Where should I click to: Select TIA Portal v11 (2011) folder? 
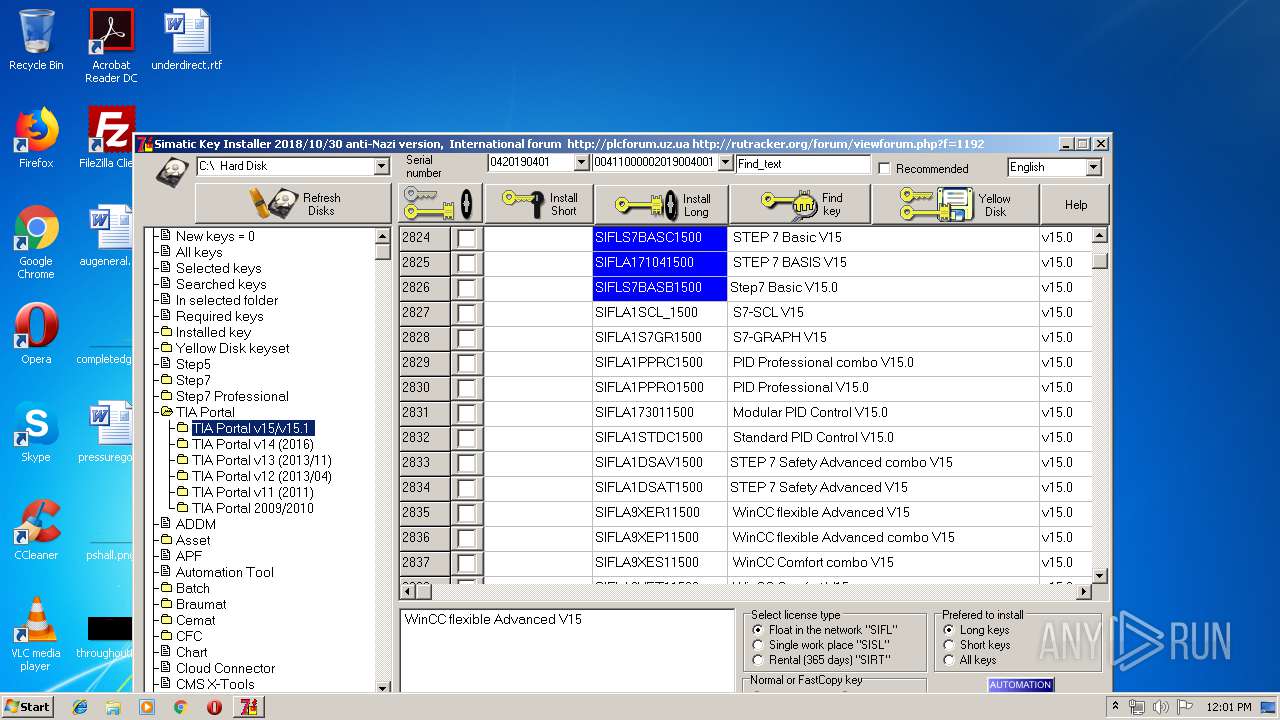pyautogui.click(x=253, y=492)
